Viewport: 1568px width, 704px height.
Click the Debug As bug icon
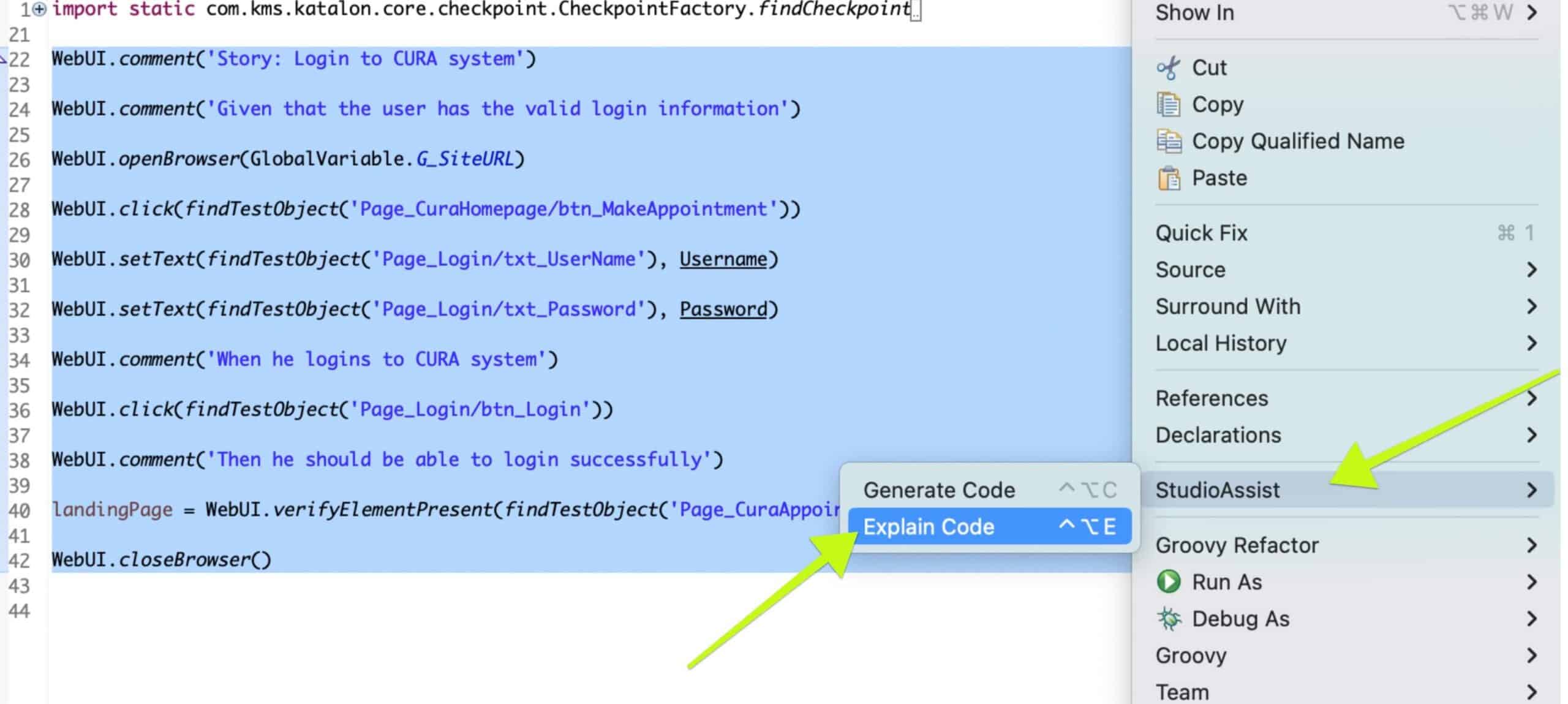click(1169, 619)
